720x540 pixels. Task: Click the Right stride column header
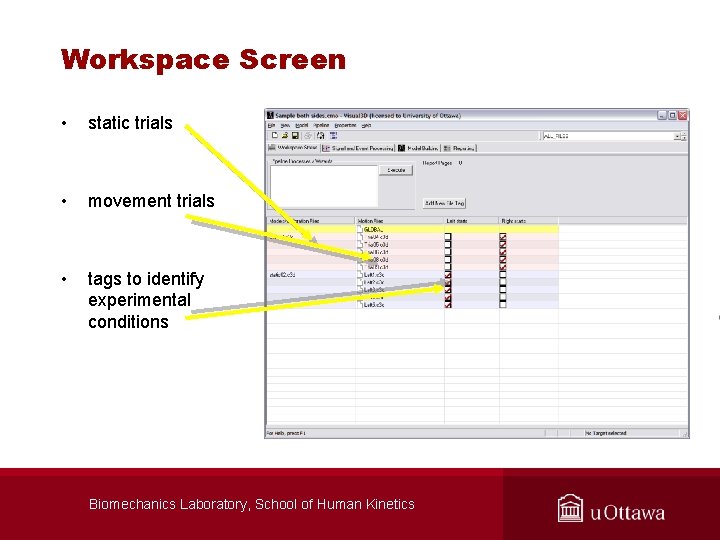tap(529, 221)
